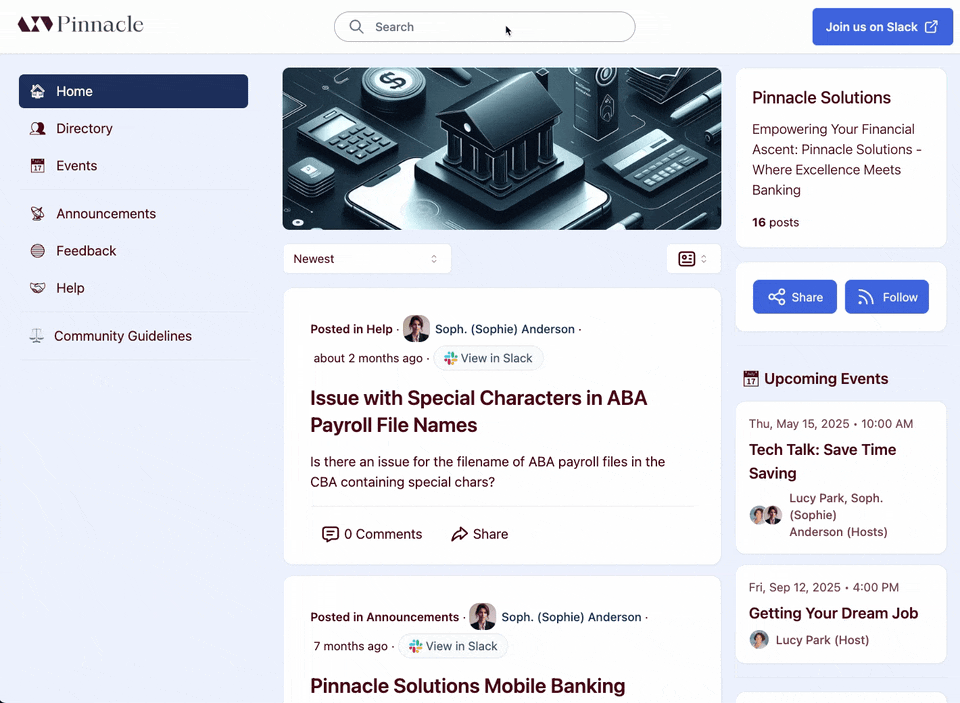Open Tech Talk: Save Time Saving event
This screenshot has height=703, width=960.
tap(822, 461)
